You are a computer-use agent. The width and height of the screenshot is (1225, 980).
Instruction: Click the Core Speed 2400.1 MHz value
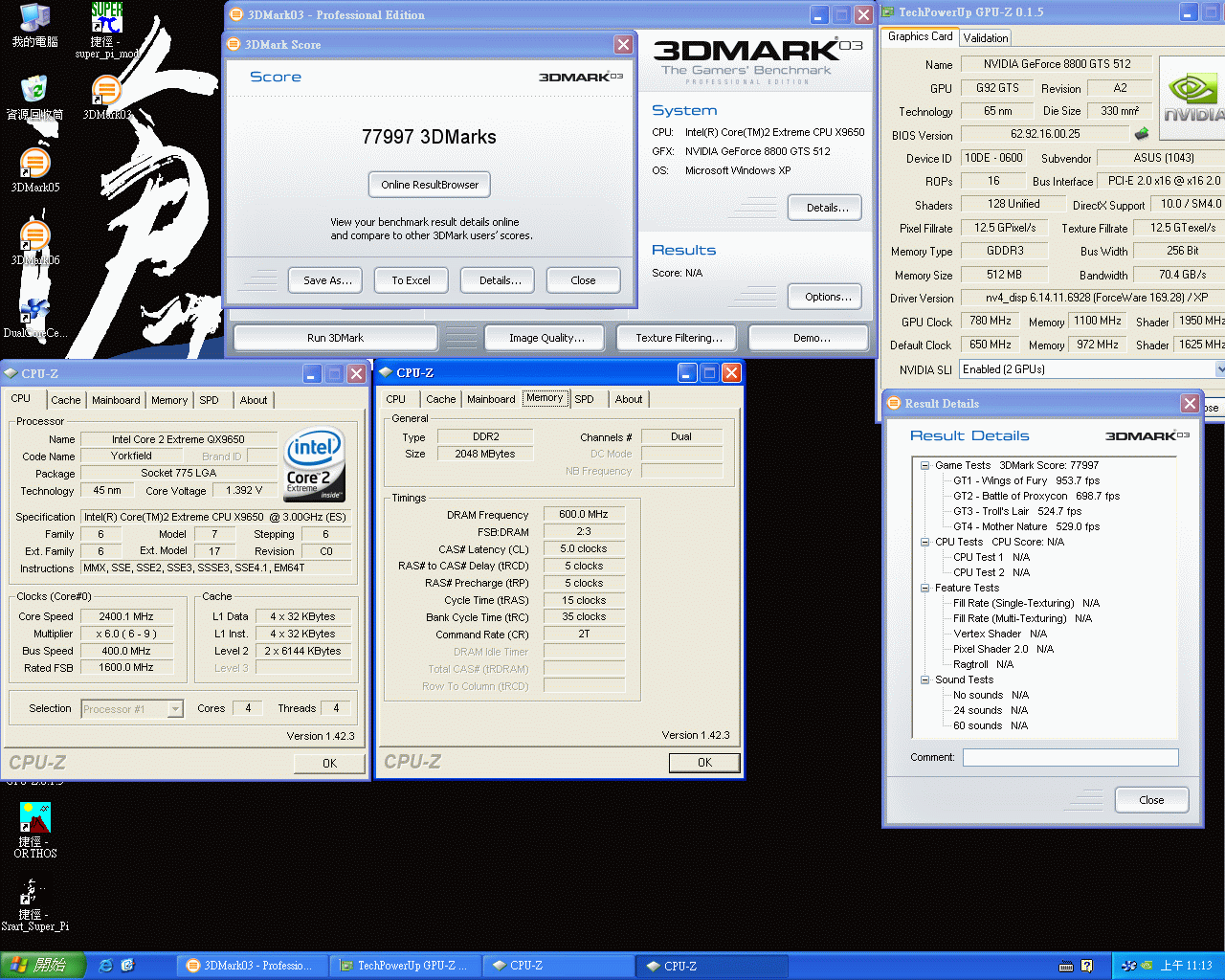[126, 616]
